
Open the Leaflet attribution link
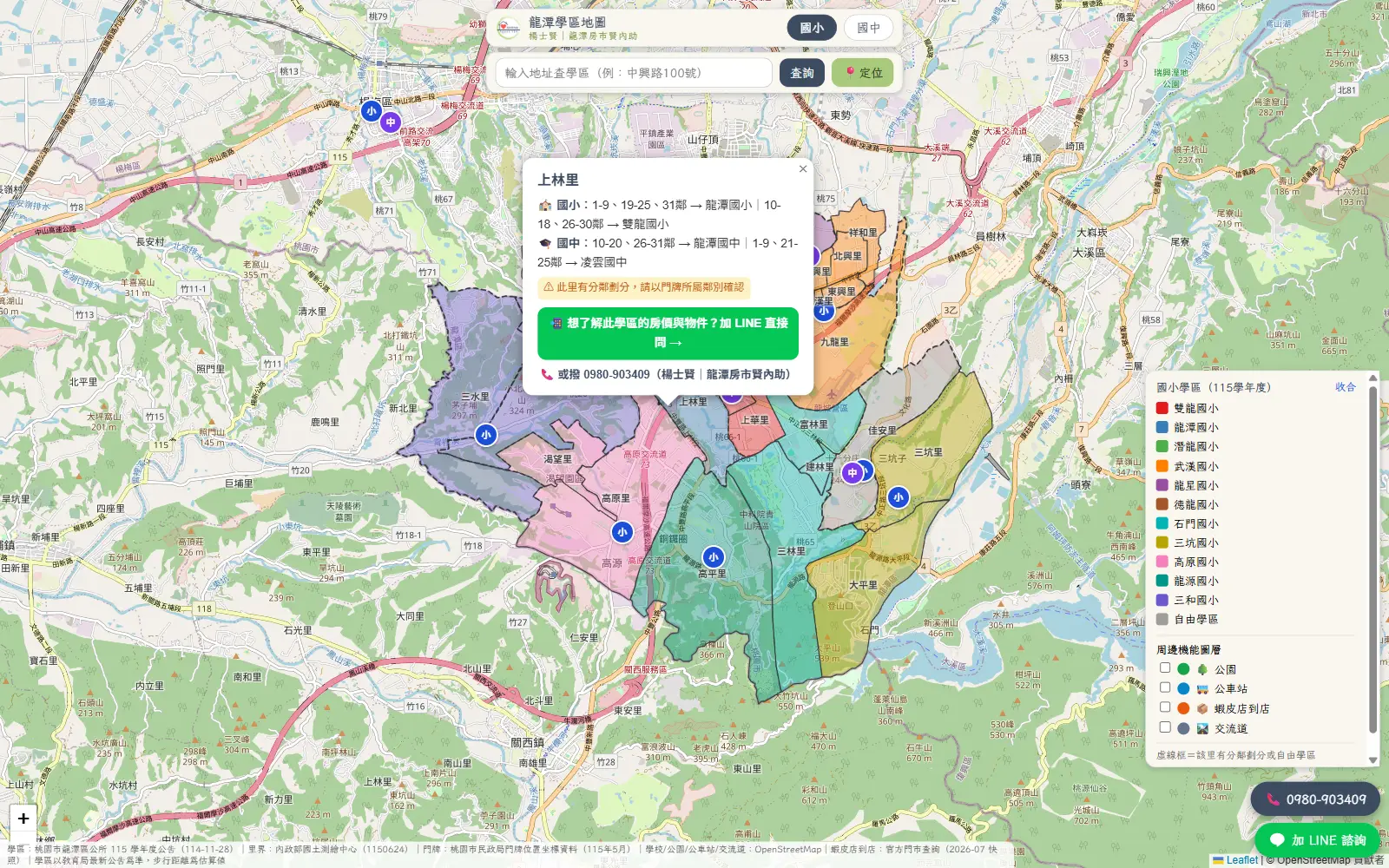tap(1234, 860)
